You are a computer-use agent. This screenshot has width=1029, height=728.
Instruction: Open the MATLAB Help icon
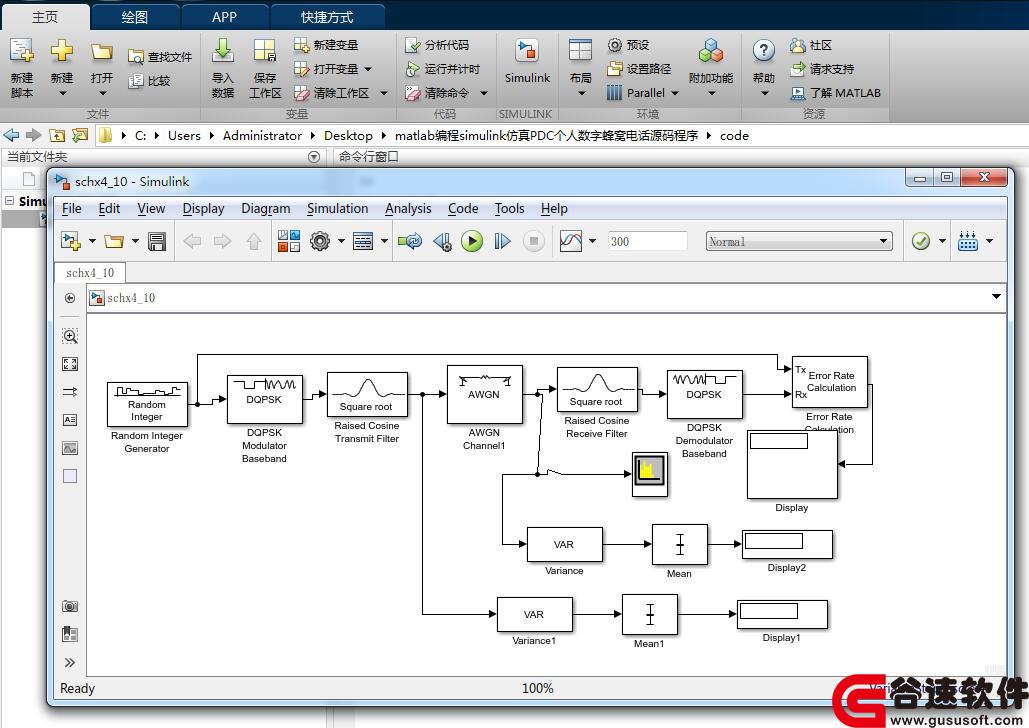coord(763,51)
